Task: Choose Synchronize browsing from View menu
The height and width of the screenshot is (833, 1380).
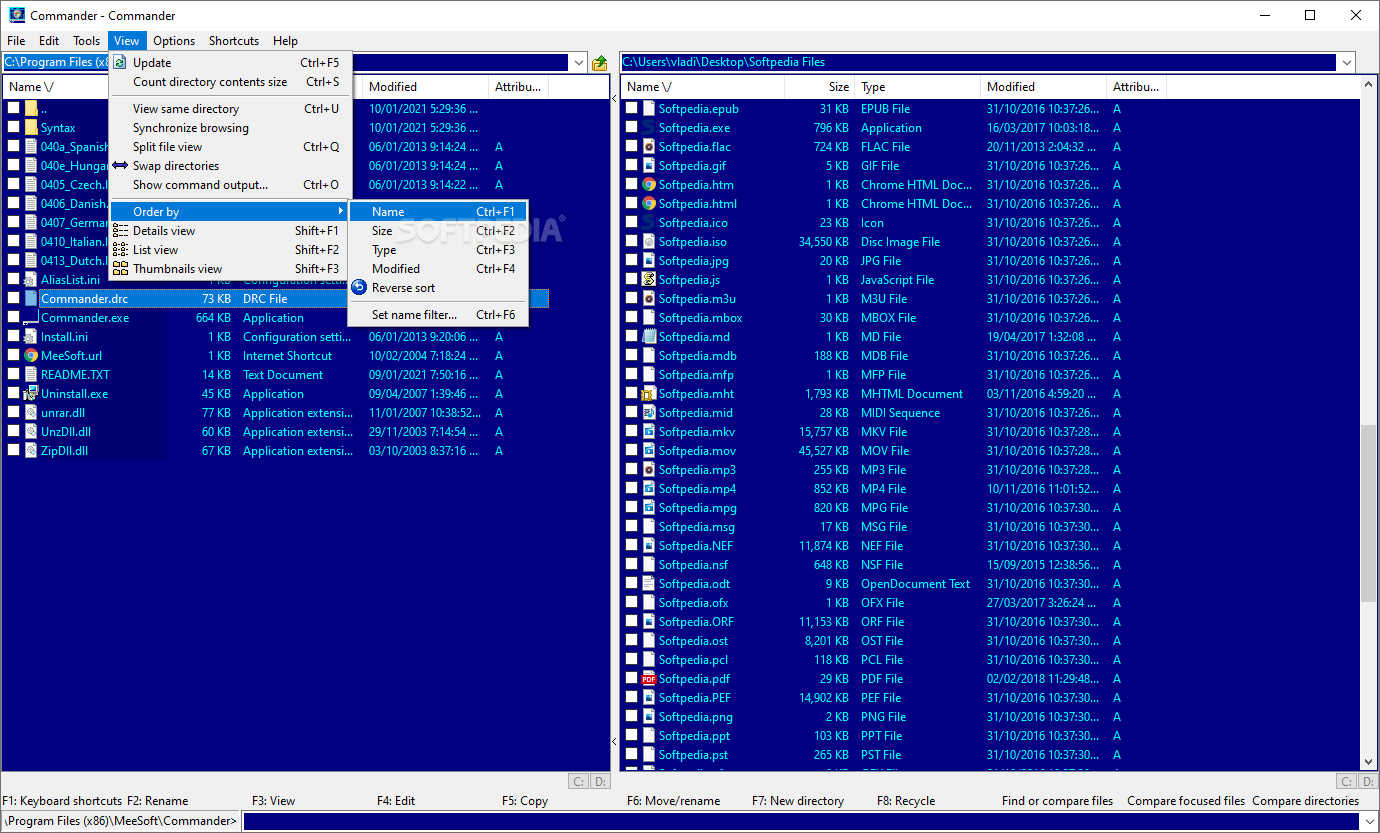Action: (x=191, y=128)
